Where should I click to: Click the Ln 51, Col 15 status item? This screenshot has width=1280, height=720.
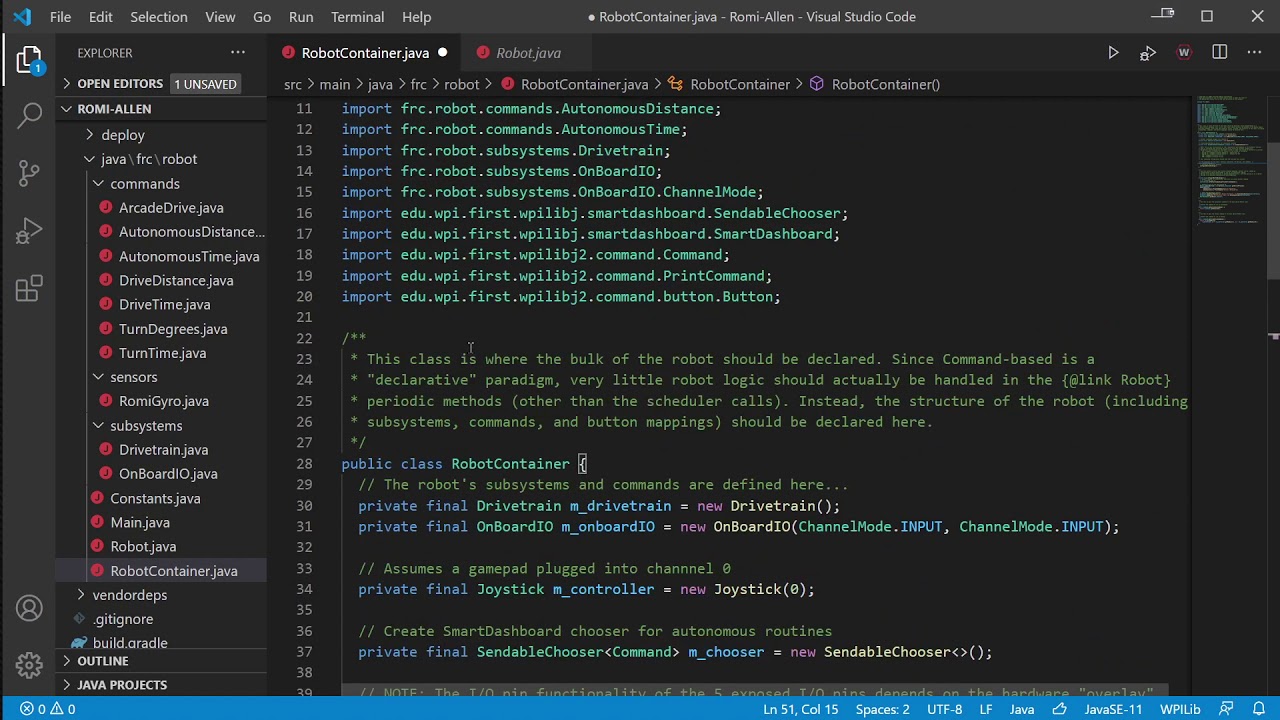coord(800,709)
